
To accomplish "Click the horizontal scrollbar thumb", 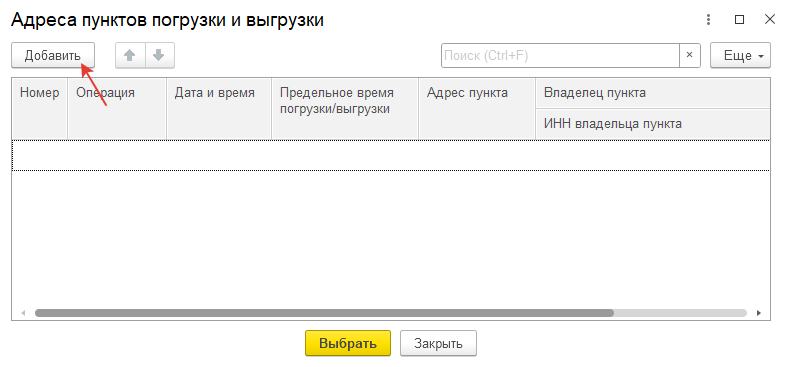I will (x=324, y=313).
